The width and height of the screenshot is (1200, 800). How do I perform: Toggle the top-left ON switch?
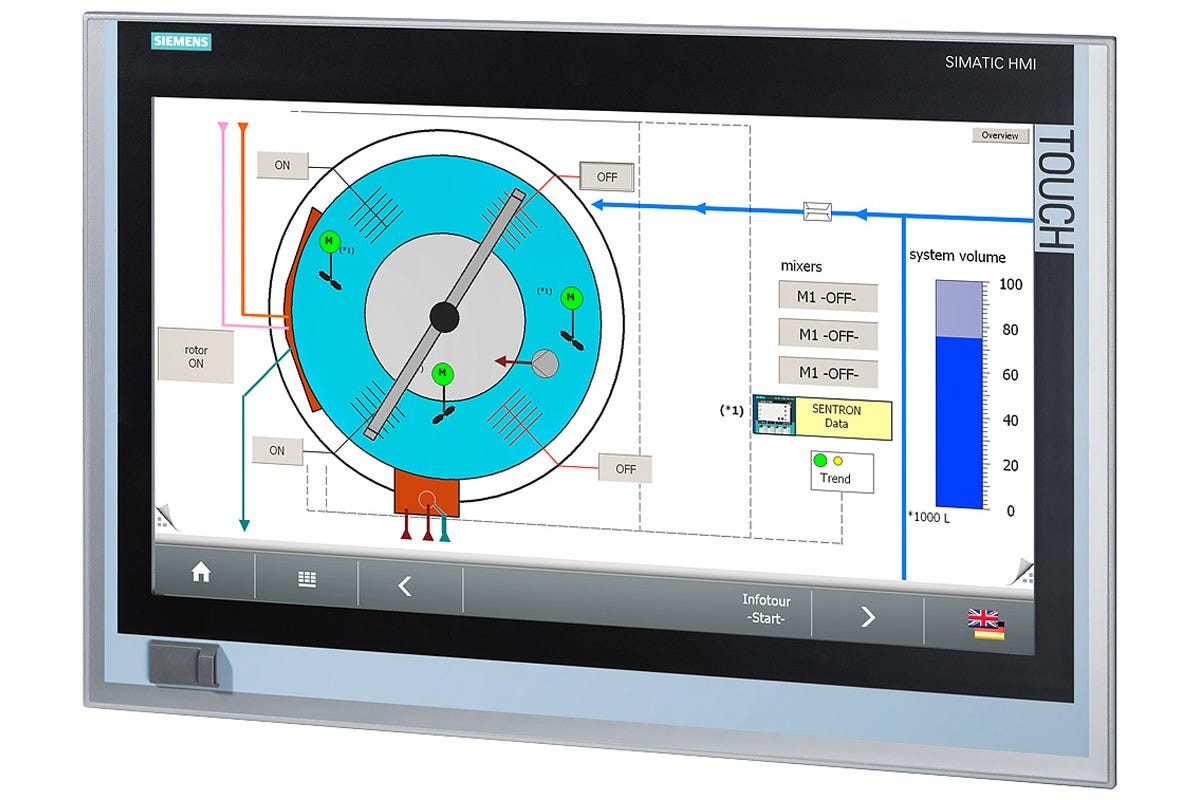coord(282,165)
